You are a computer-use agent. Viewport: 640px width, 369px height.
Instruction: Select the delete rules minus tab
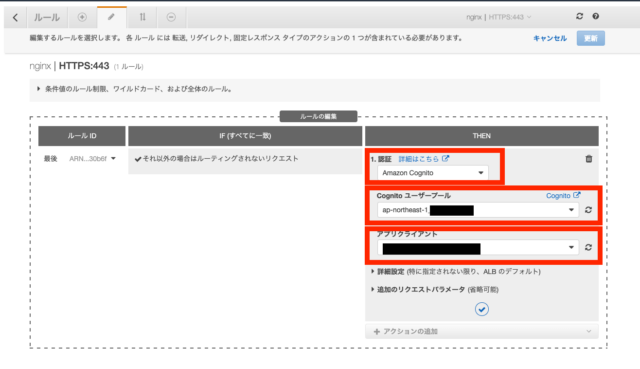[x=171, y=17]
